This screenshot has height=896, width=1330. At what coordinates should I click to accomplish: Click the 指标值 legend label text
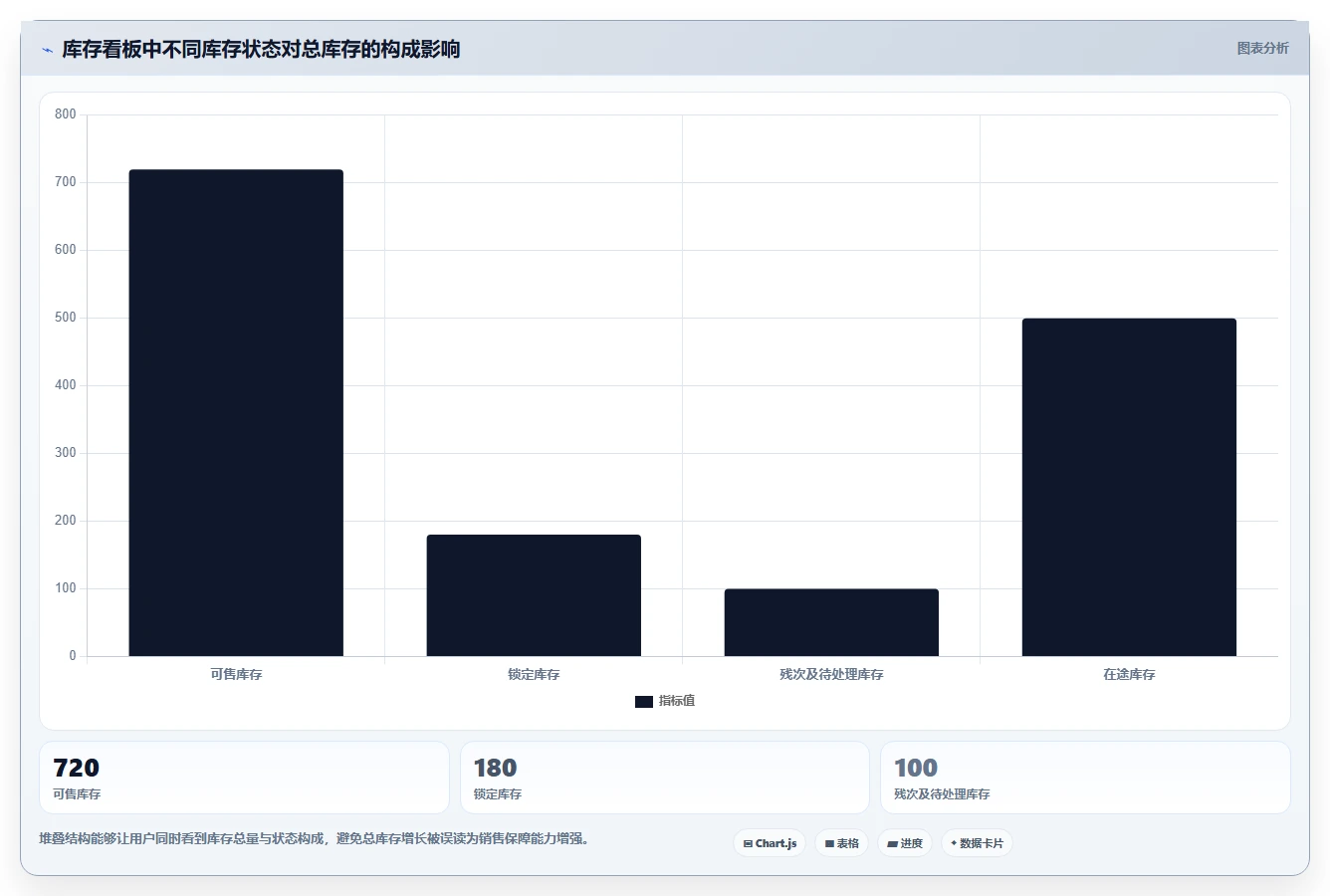[677, 701]
